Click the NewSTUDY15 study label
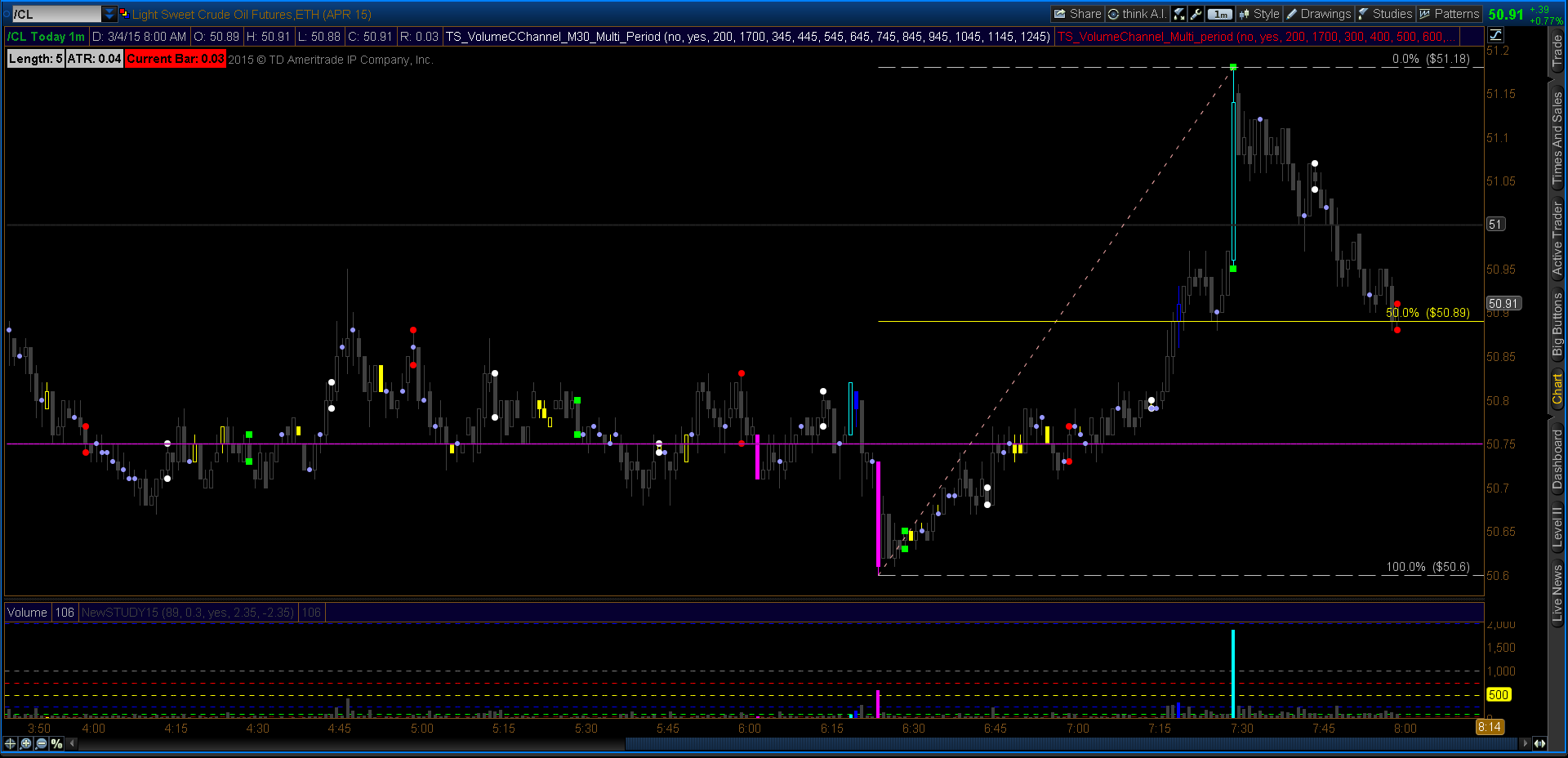 click(x=188, y=613)
